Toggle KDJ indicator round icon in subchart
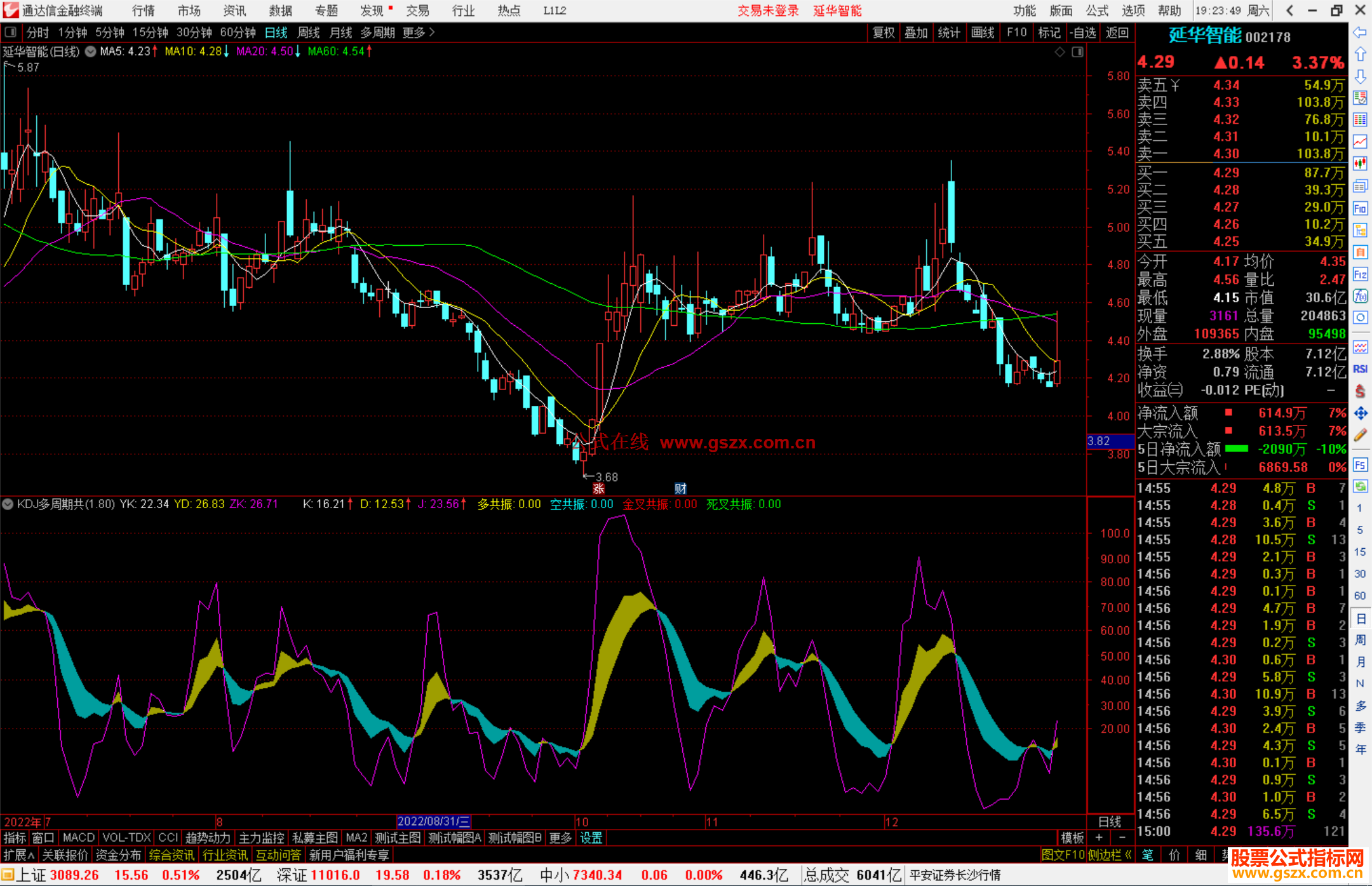Viewport: 1372px width, 886px height. (x=8, y=504)
